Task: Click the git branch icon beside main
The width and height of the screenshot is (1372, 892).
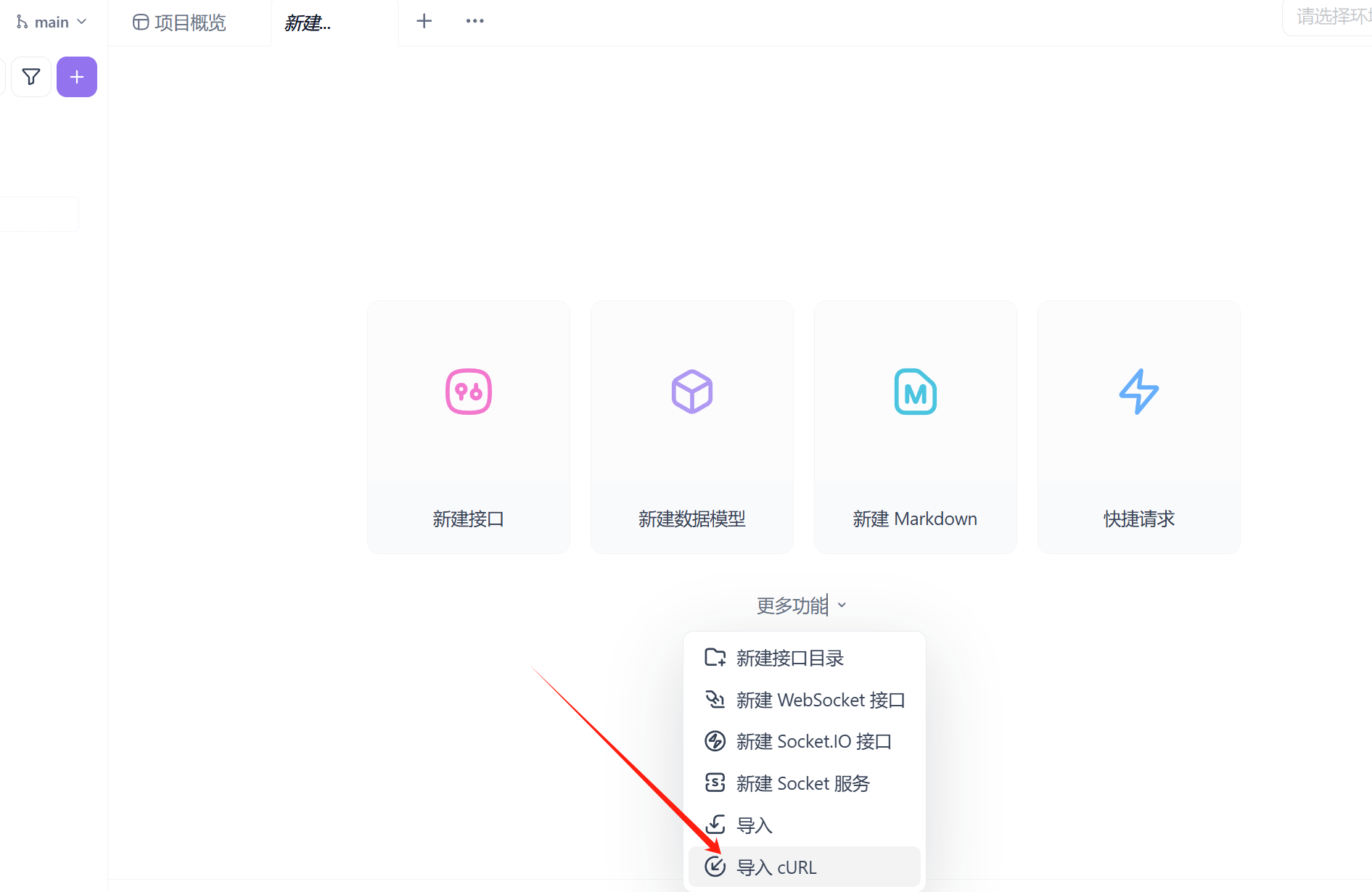Action: point(22,22)
